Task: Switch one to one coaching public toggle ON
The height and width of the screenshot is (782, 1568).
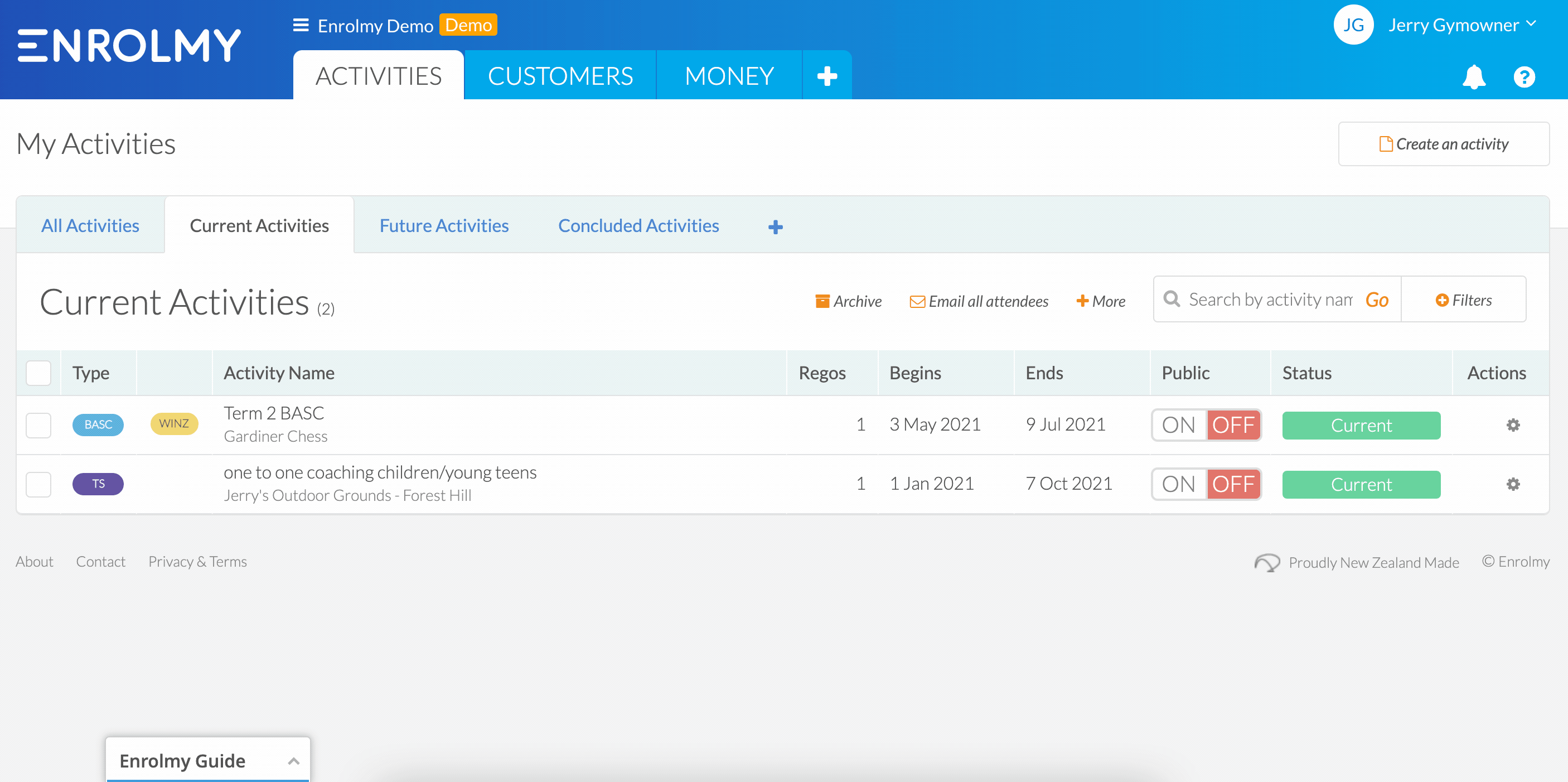Action: click(x=1179, y=484)
